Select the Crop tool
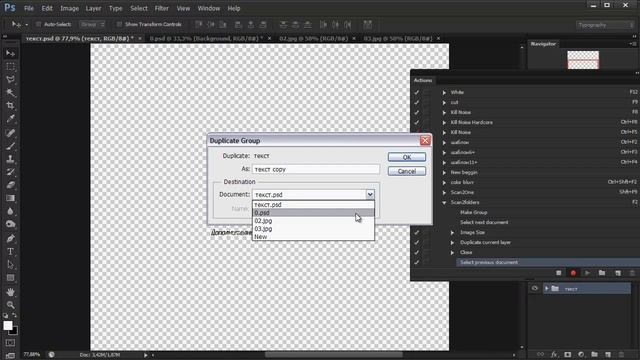Image resolution: width=640 pixels, height=360 pixels. (10, 106)
